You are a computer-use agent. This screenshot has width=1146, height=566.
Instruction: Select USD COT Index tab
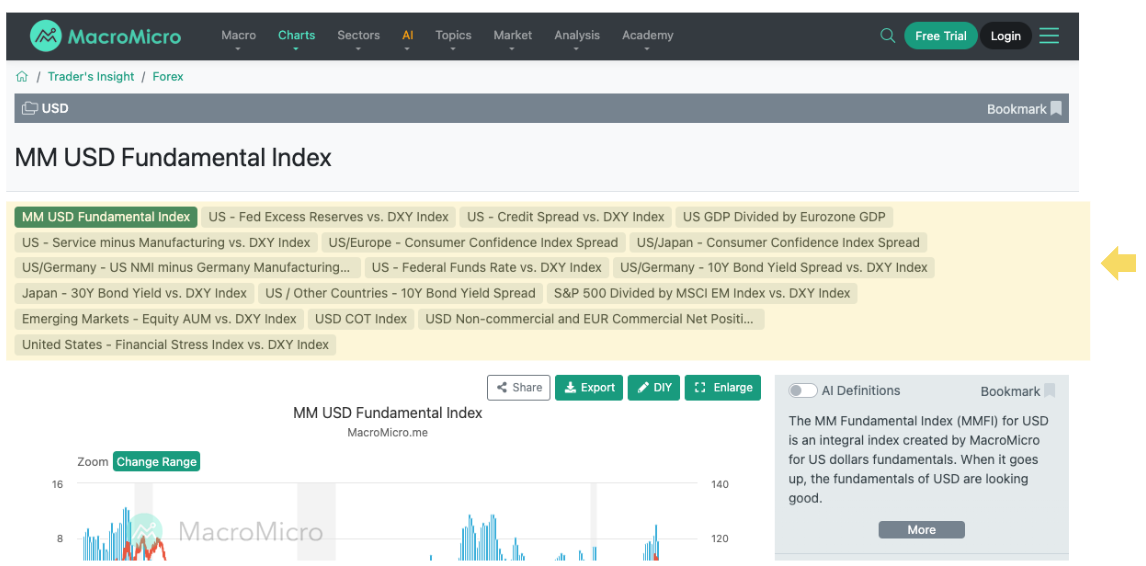click(361, 319)
